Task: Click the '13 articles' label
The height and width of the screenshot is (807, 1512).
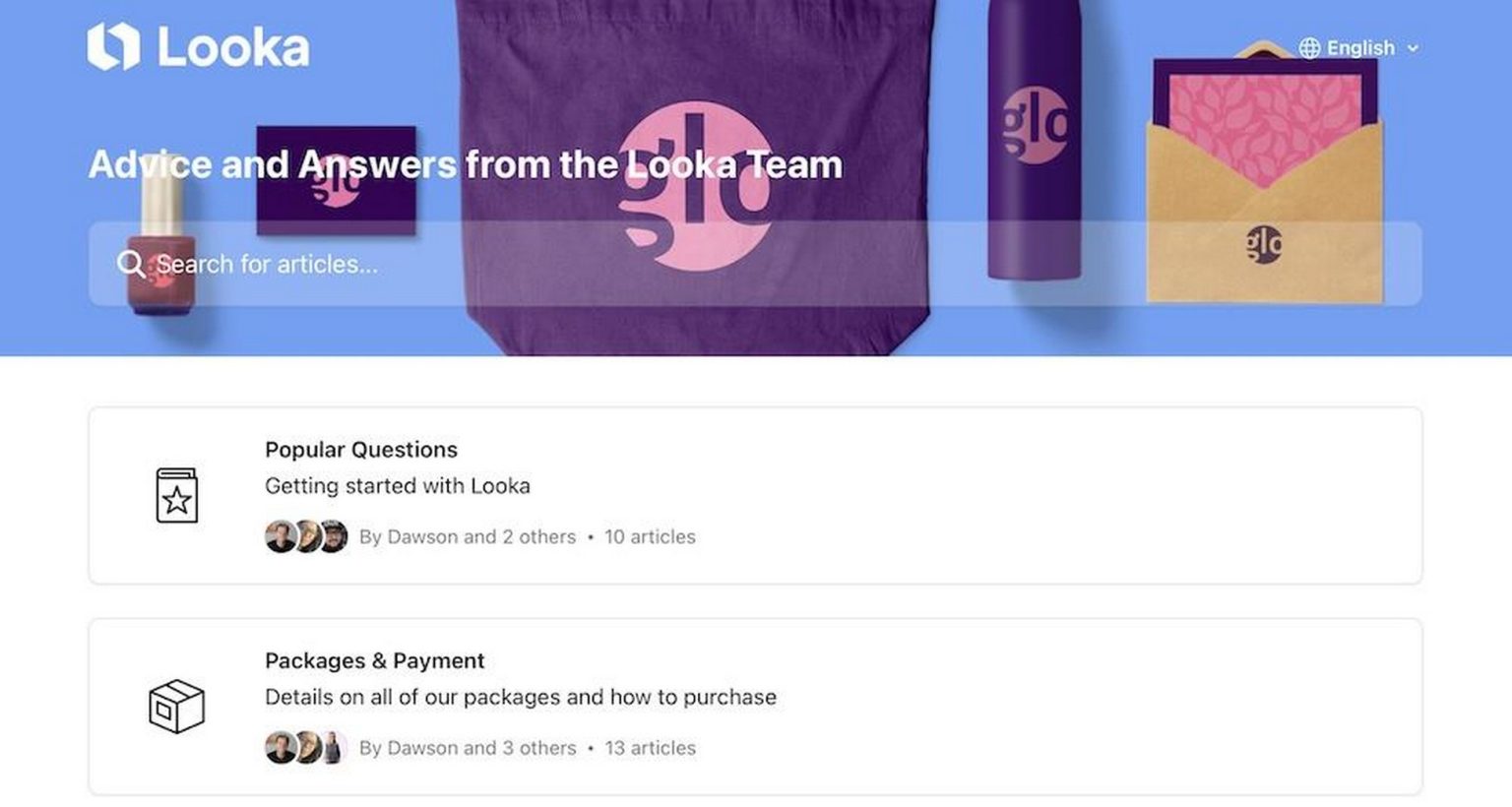Action: 651,748
